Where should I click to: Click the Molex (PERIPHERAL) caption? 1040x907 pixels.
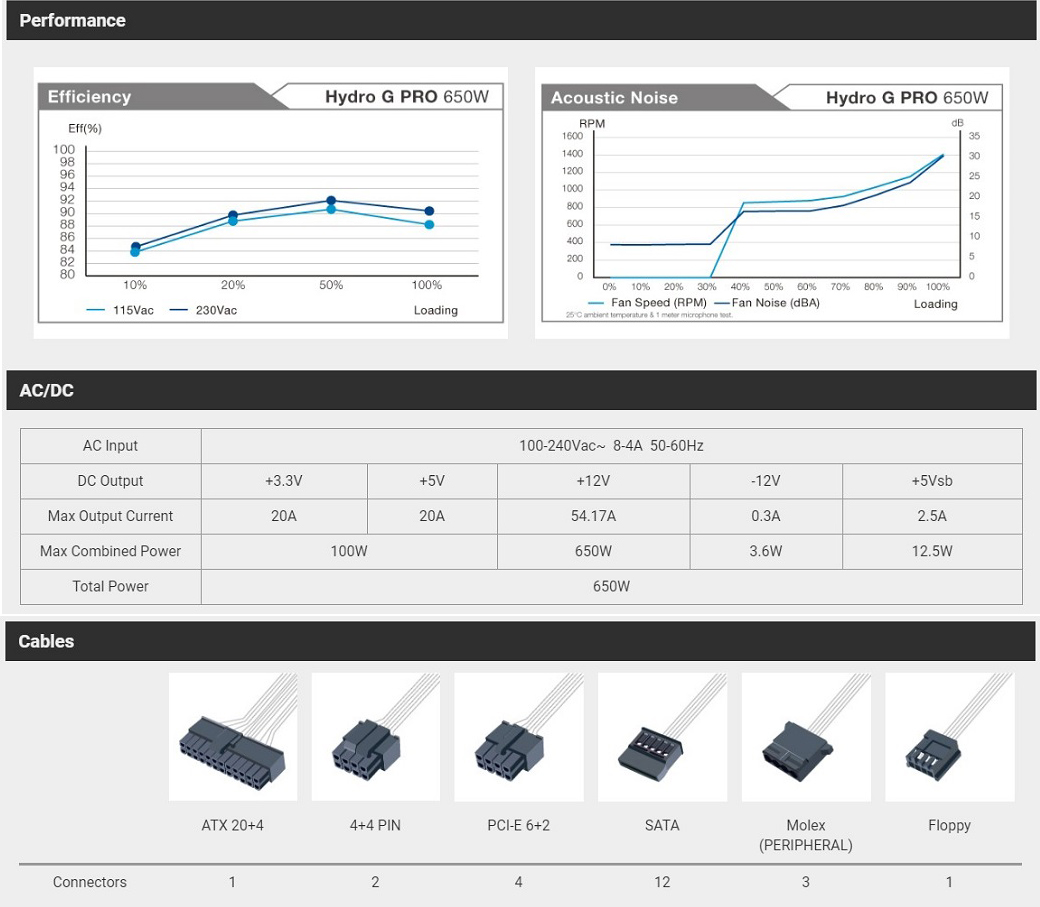pos(806,835)
